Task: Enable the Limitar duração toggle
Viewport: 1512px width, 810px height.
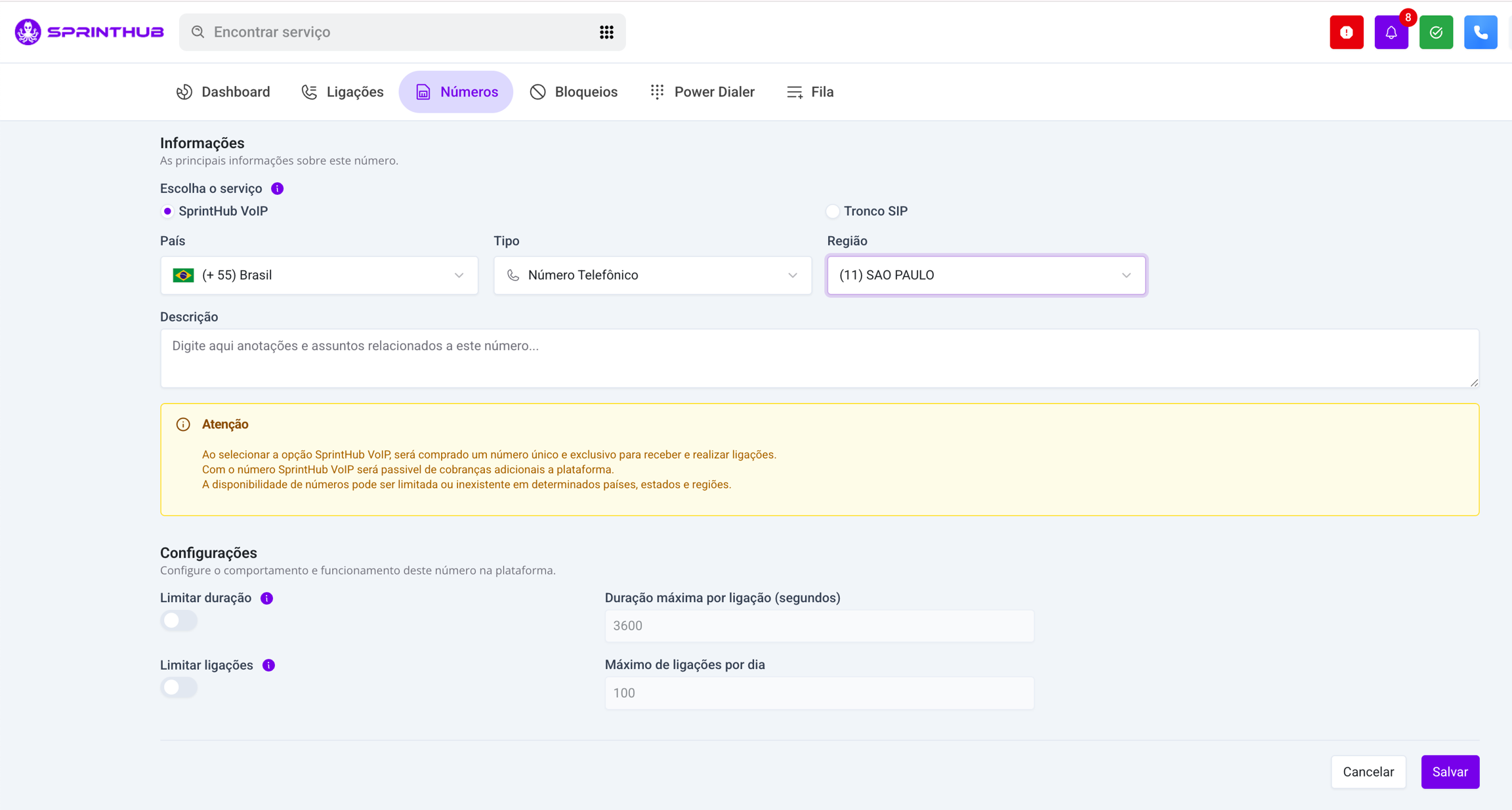Action: point(178,620)
